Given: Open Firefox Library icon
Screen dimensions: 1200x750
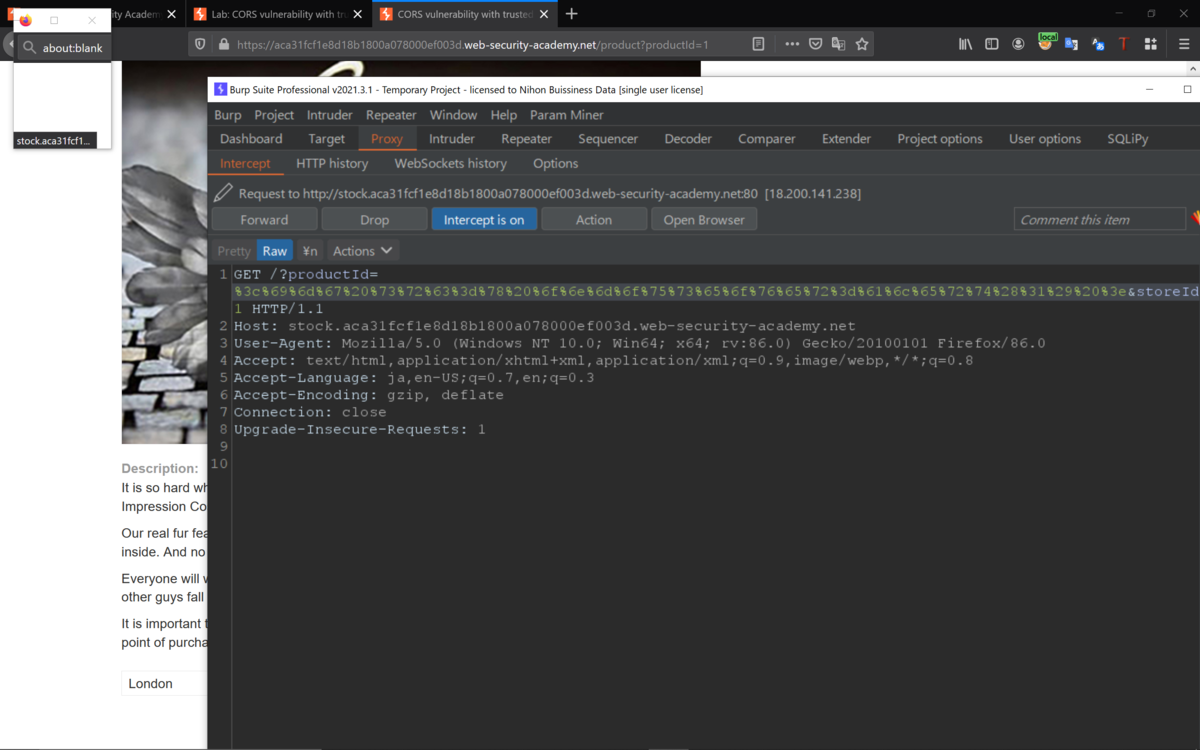Looking at the screenshot, I should tap(965, 44).
